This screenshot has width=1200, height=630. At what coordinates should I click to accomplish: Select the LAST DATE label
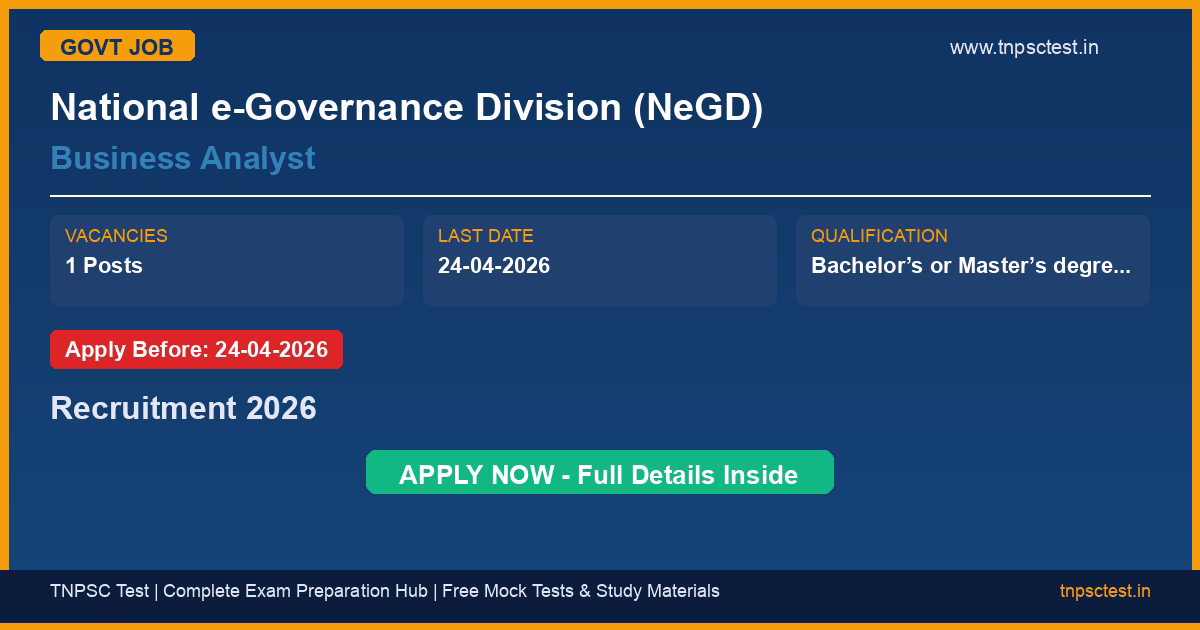point(485,236)
